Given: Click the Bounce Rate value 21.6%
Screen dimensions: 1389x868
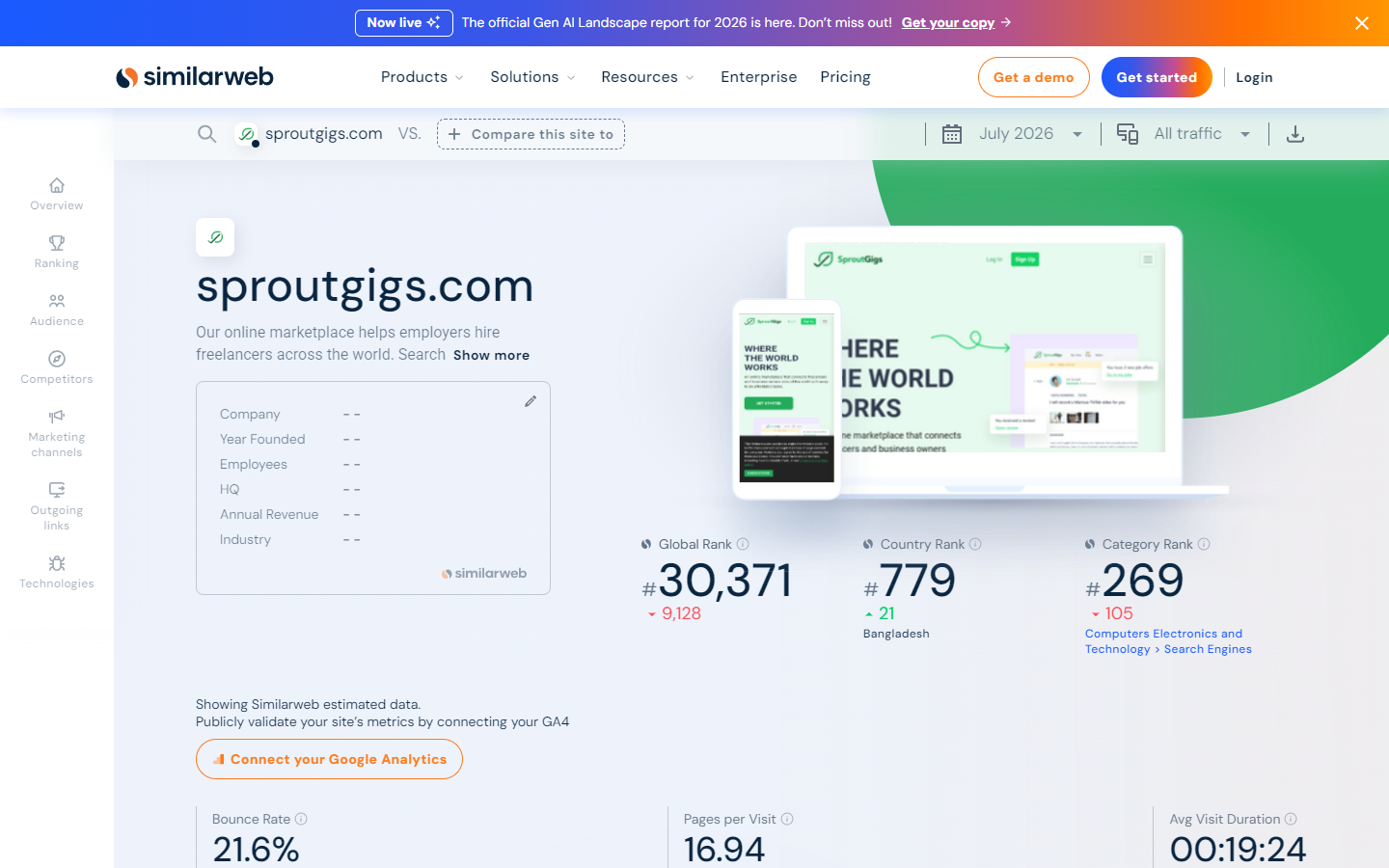Looking at the screenshot, I should pos(256,849).
